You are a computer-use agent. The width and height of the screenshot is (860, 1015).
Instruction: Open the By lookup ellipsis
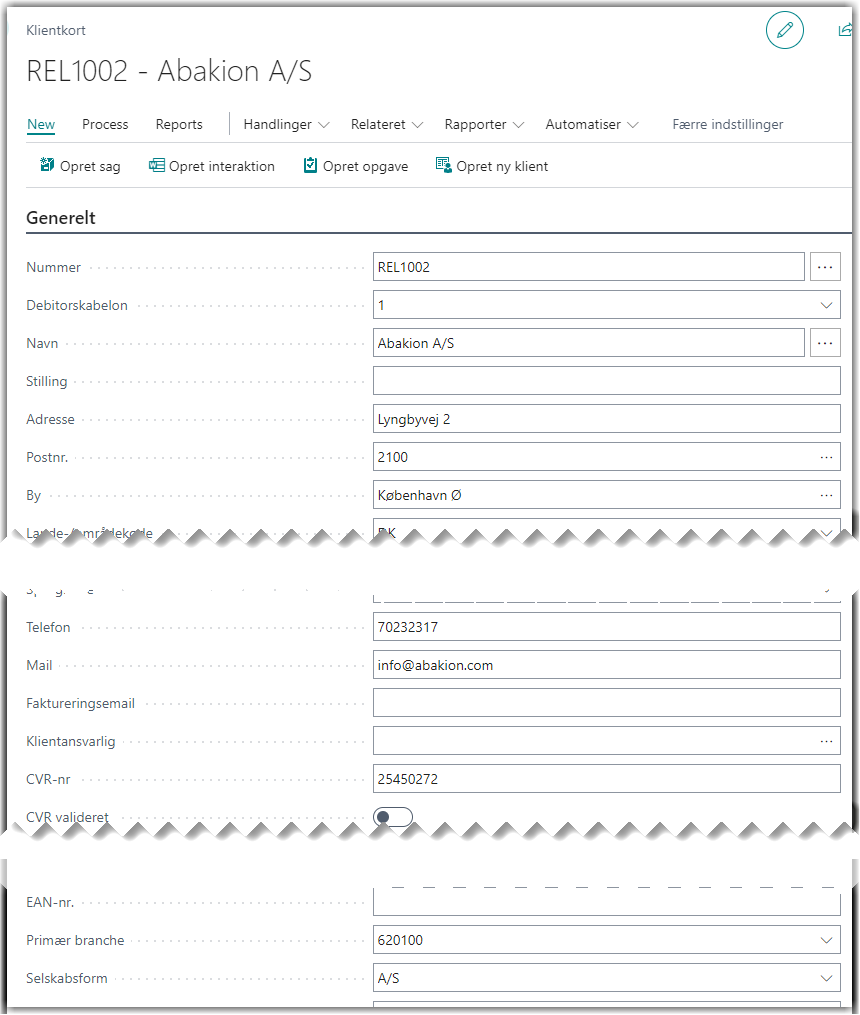pos(826,495)
